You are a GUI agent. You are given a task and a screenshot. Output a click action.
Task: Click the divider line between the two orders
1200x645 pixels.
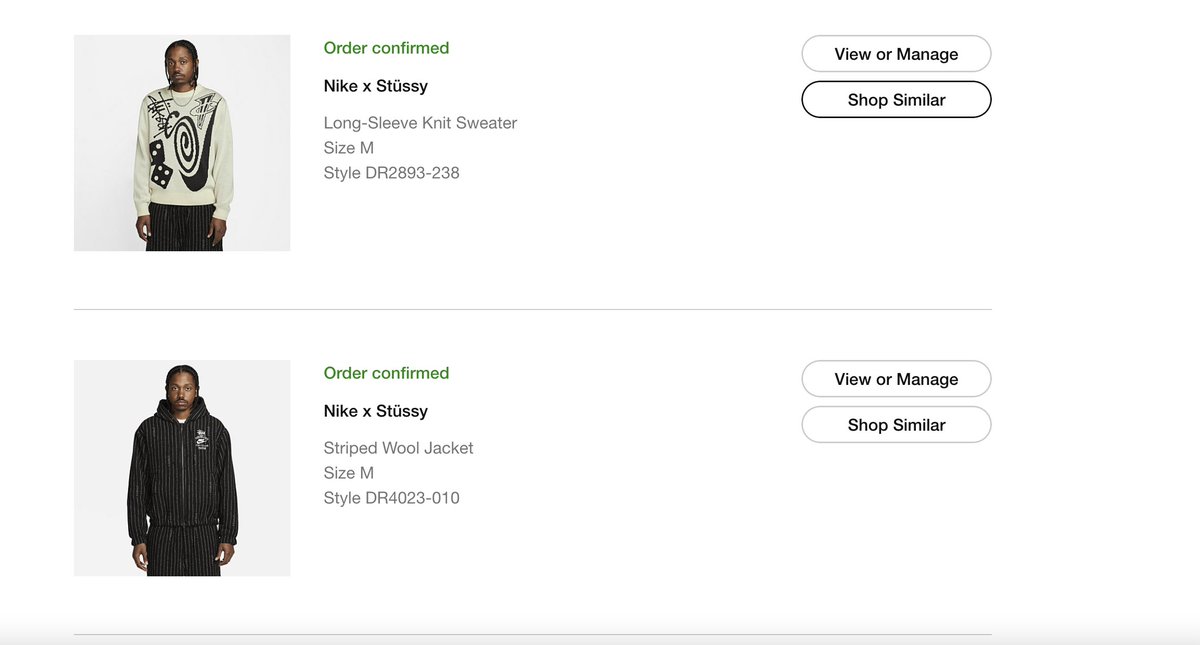tap(532, 310)
